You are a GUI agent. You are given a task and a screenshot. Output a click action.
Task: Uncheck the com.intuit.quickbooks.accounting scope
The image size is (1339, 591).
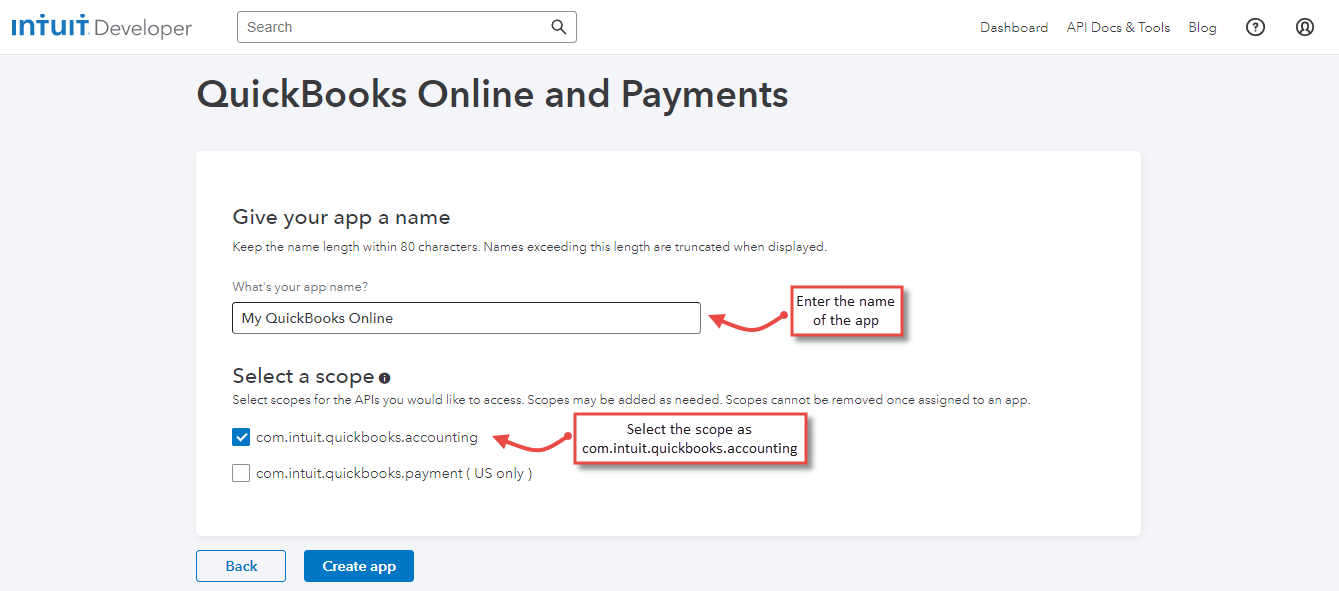click(241, 437)
